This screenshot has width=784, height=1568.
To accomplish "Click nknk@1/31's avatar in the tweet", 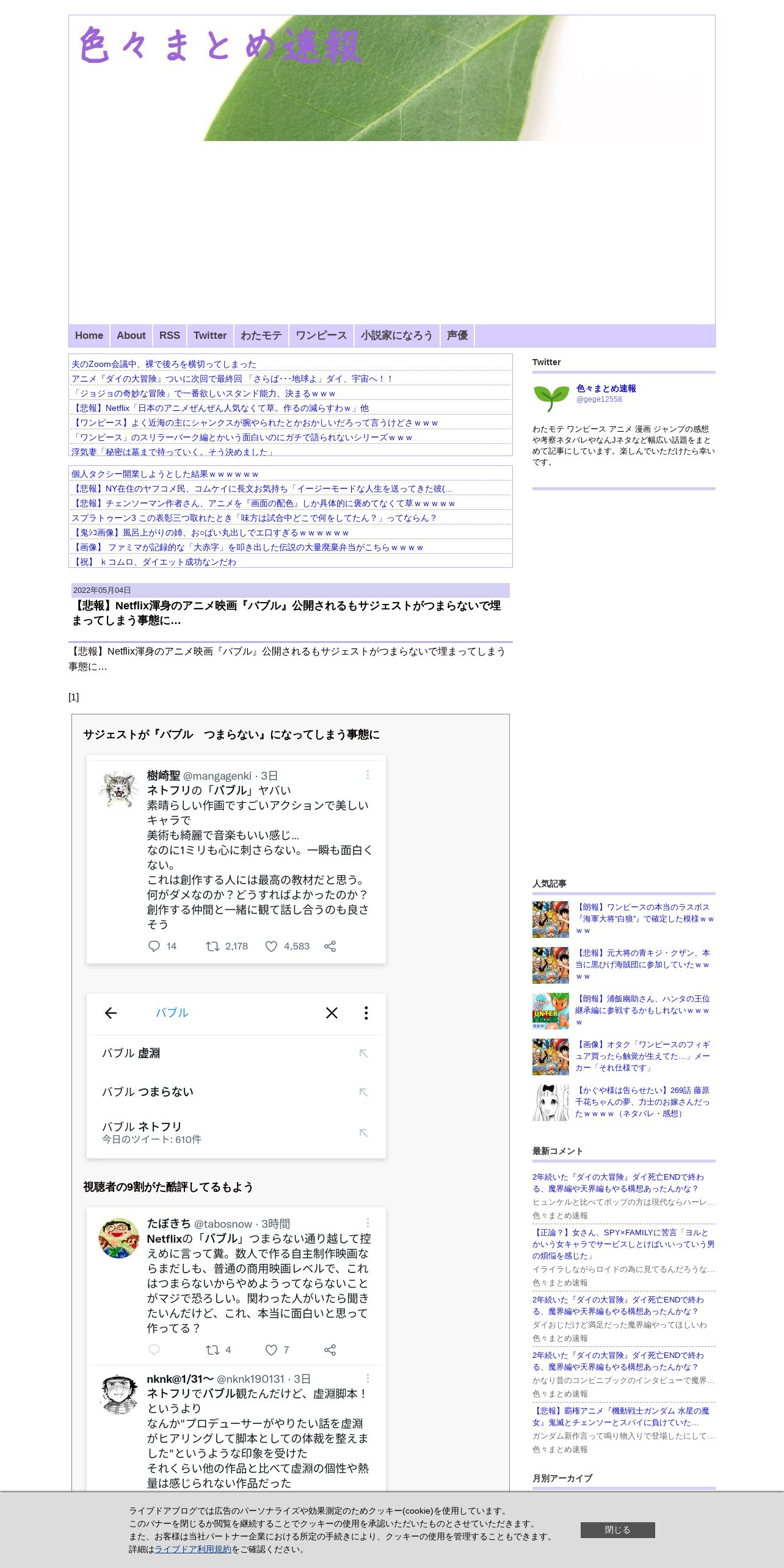I will tap(118, 1395).
